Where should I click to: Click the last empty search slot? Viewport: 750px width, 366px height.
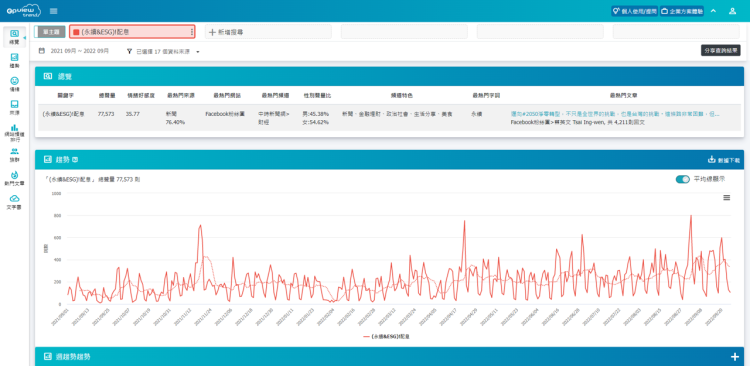676,32
